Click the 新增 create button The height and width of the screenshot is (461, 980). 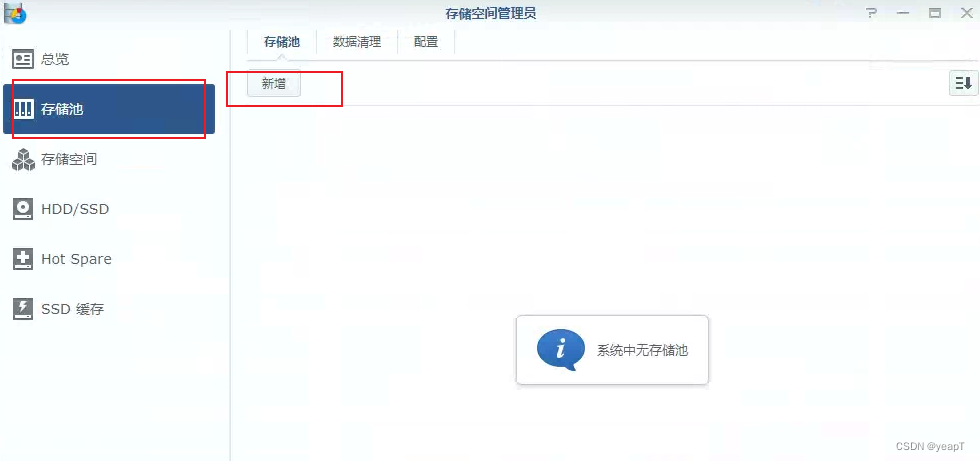274,84
